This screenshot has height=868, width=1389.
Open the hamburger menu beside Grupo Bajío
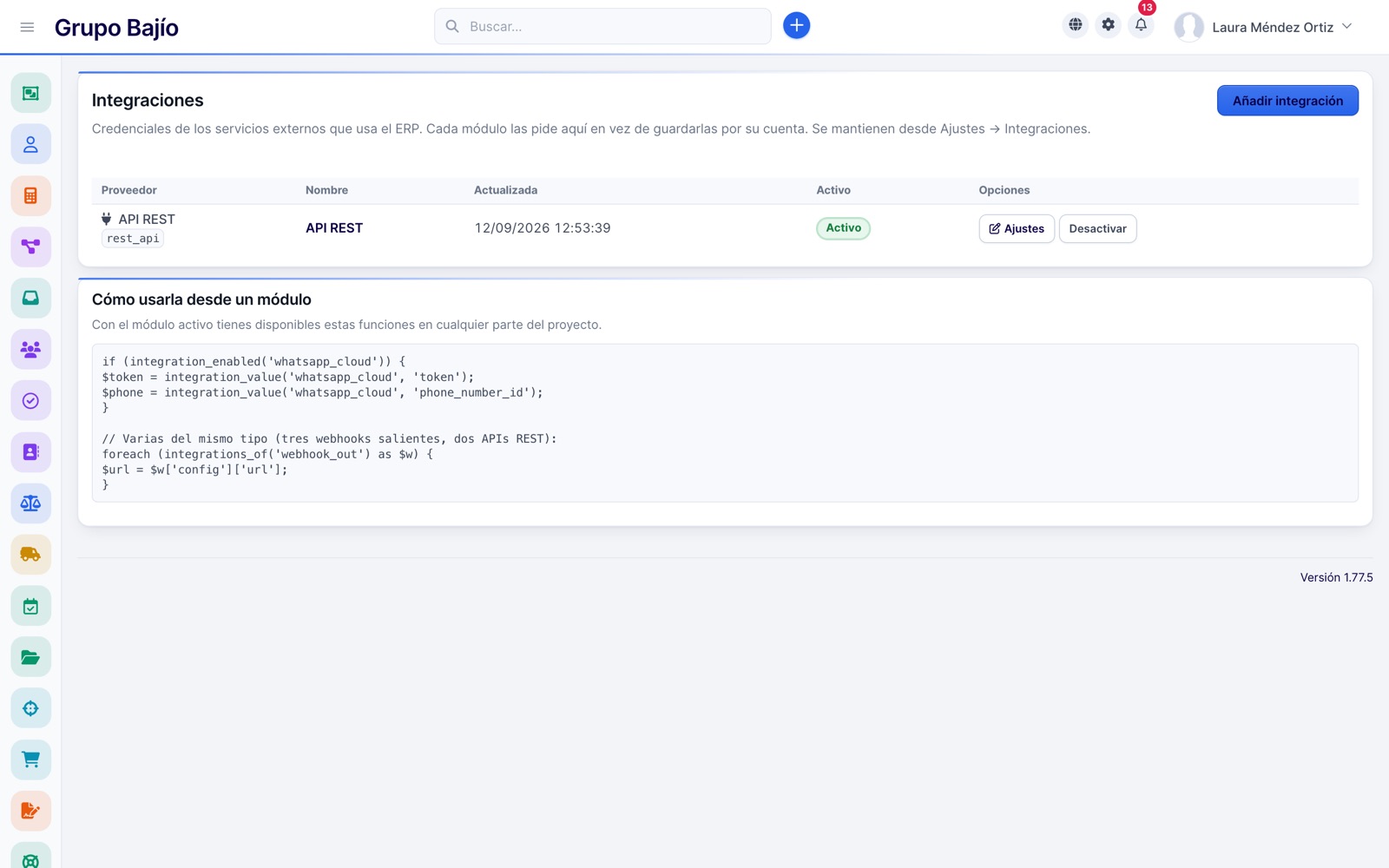[27, 27]
